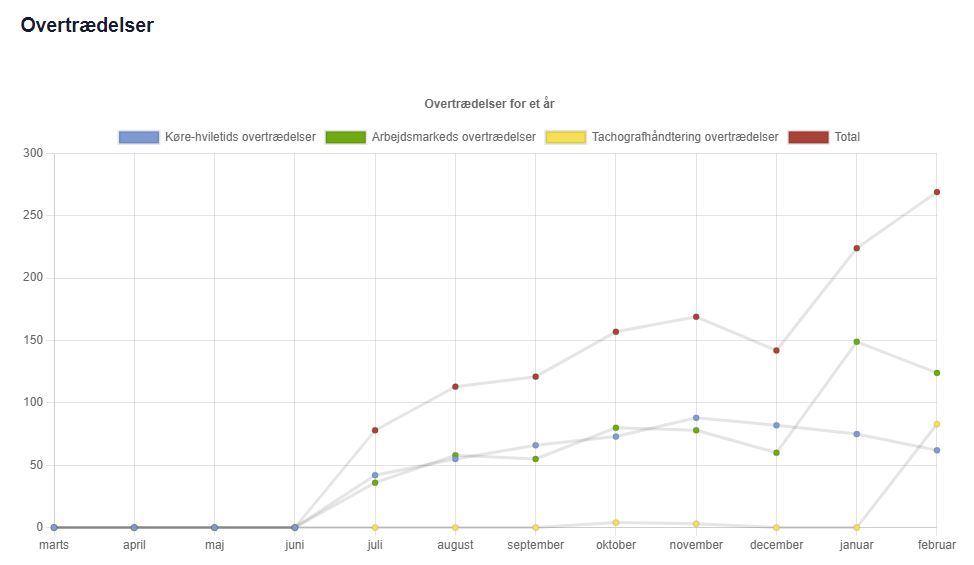Click the yellow Tachografhåndtering point for oktober
Viewport: 974px width, 565px height.
(x=616, y=522)
